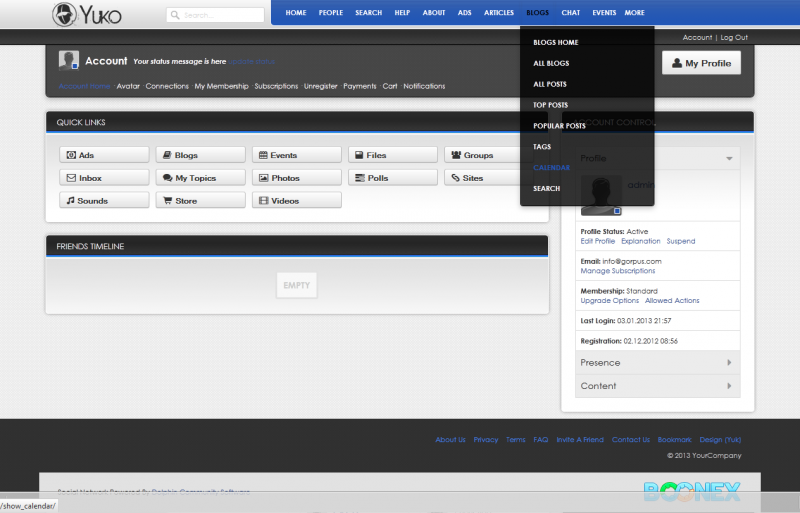Select Calendar from Blogs dropdown
The image size is (800, 513).
pos(552,168)
